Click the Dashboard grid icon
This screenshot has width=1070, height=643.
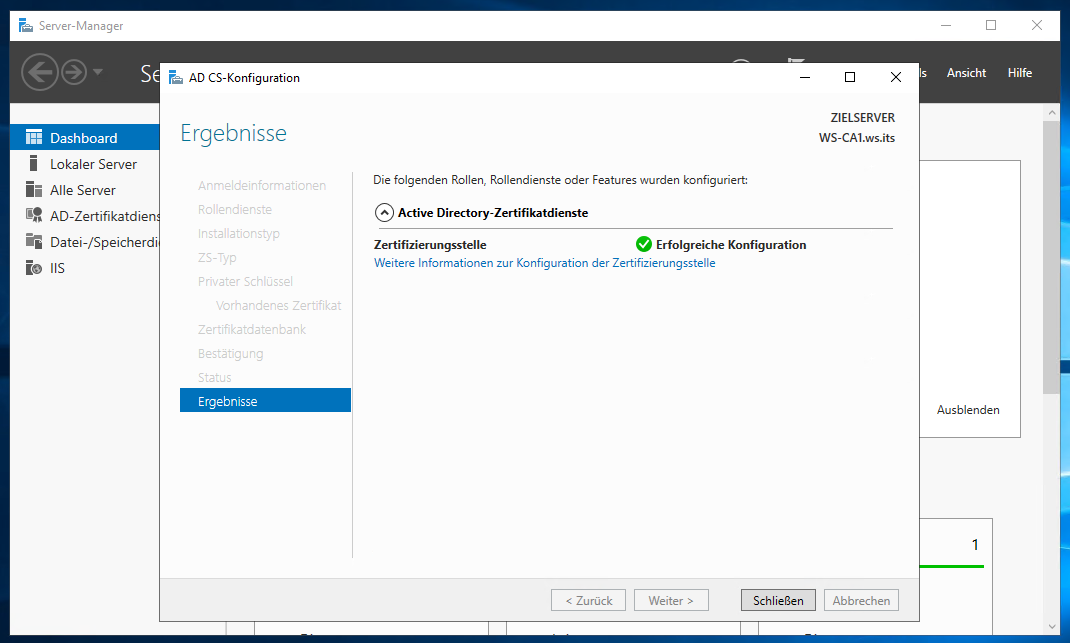coord(33,137)
